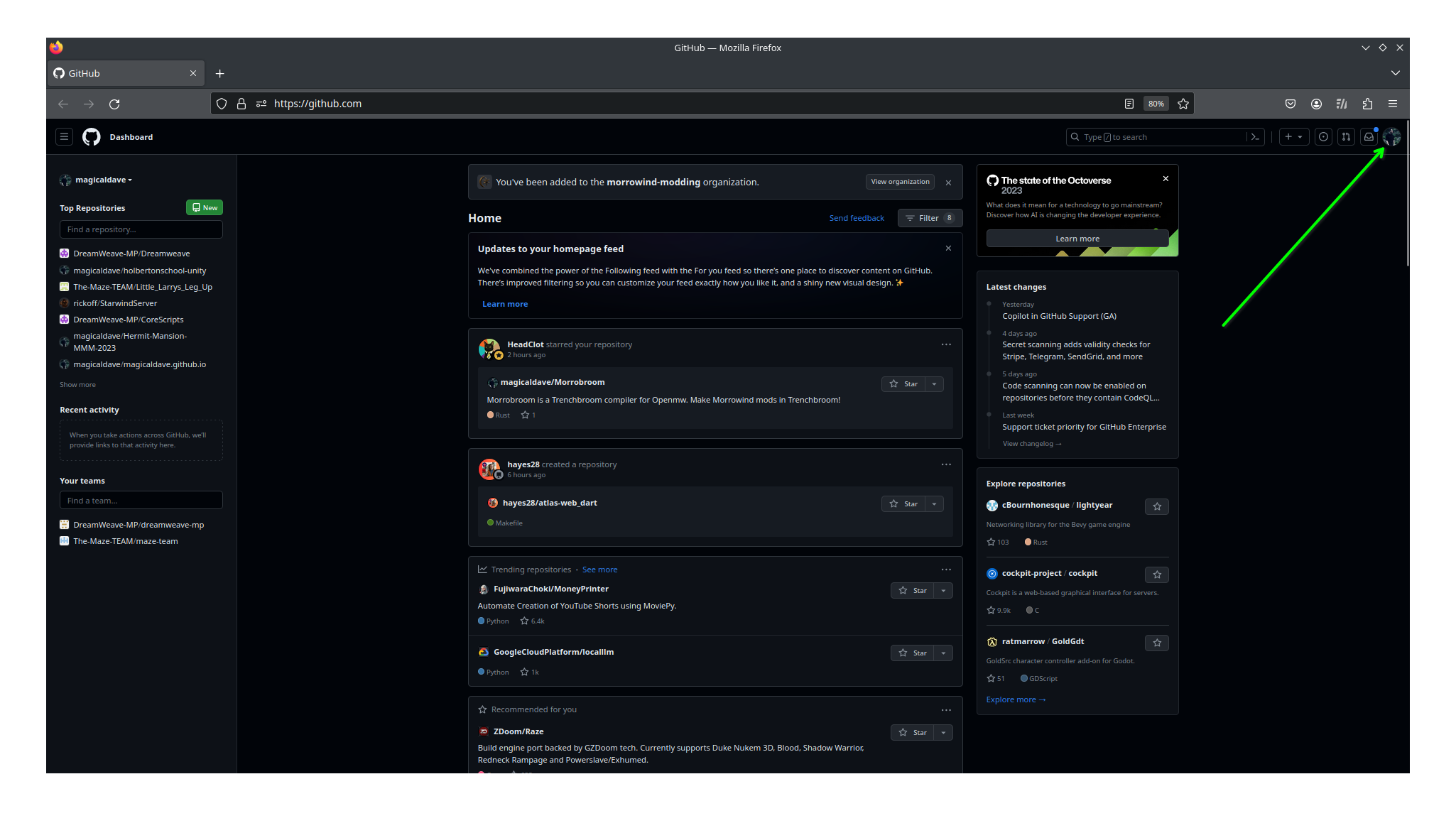The height and width of the screenshot is (828, 1456).
Task: Open options for hayes28 created repository item
Action: point(946,464)
